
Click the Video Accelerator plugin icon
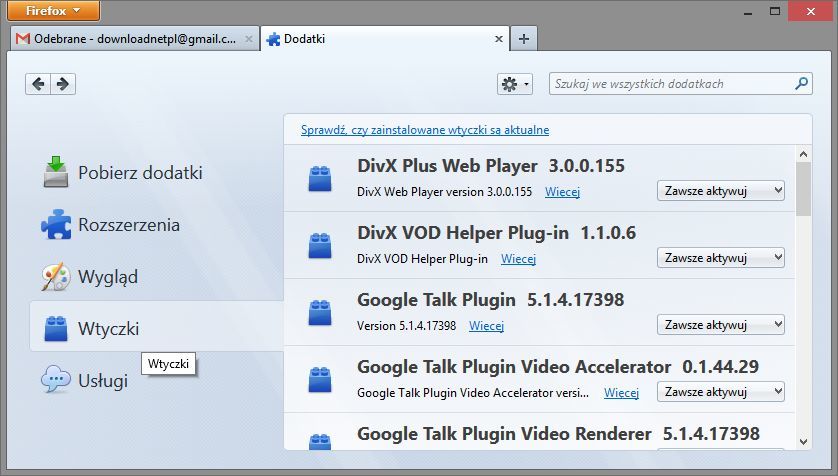[320, 379]
